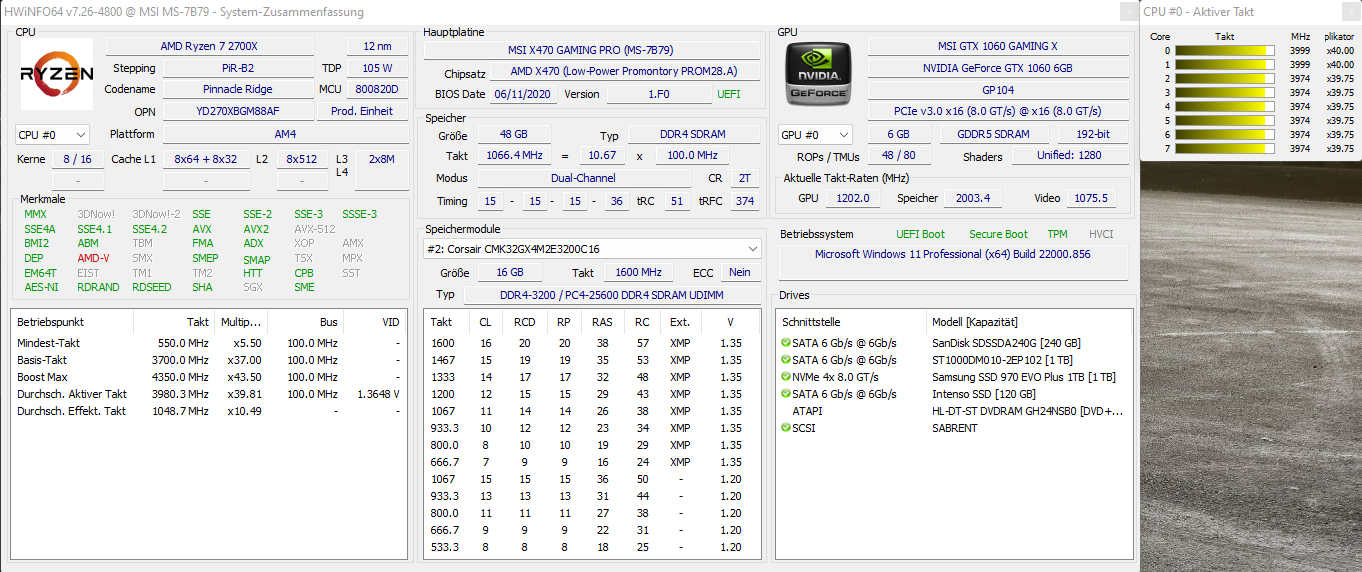Click green status icon for Samsung SSD 970 EVO
This screenshot has height=572, width=1362.
click(785, 377)
